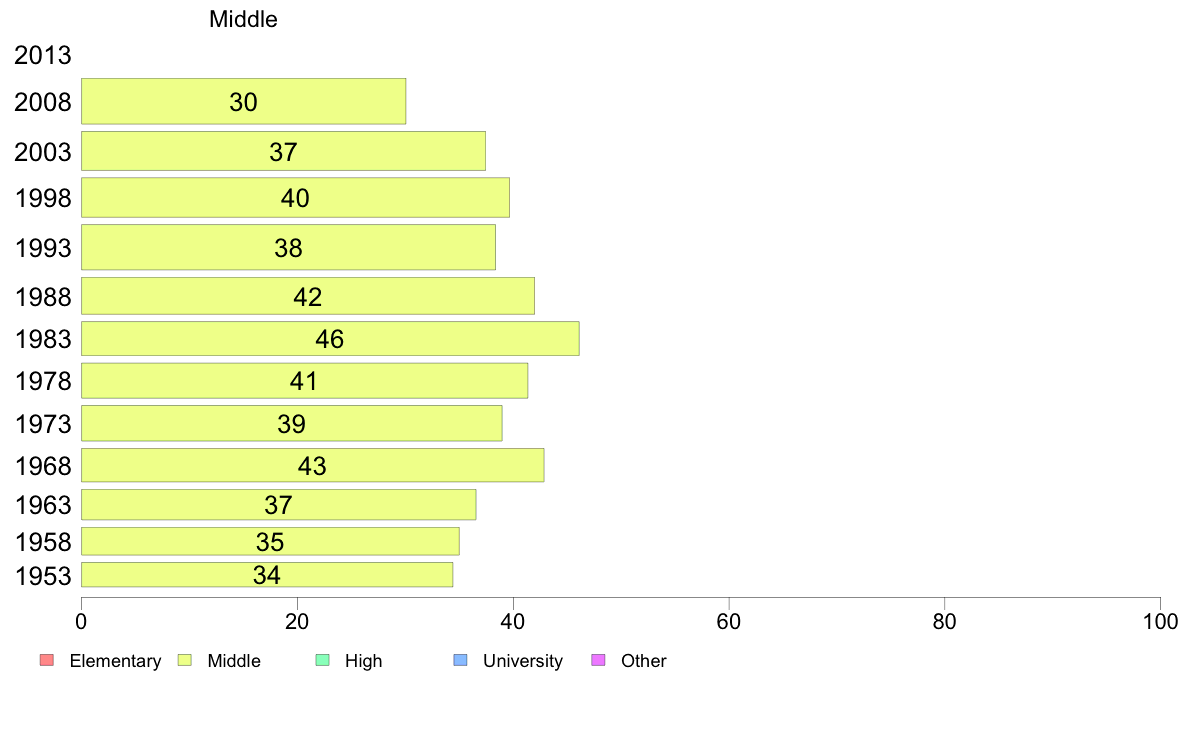Select the 1968 bar showing 43
Viewport: 1188px width, 736px height.
[312, 465]
